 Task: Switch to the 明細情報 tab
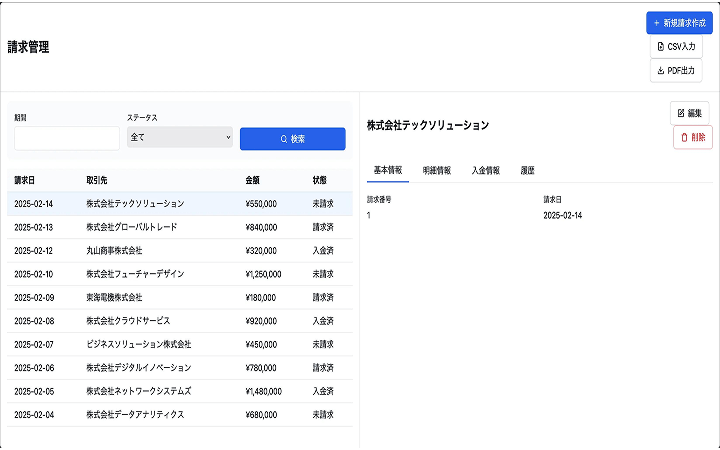tap(436, 171)
